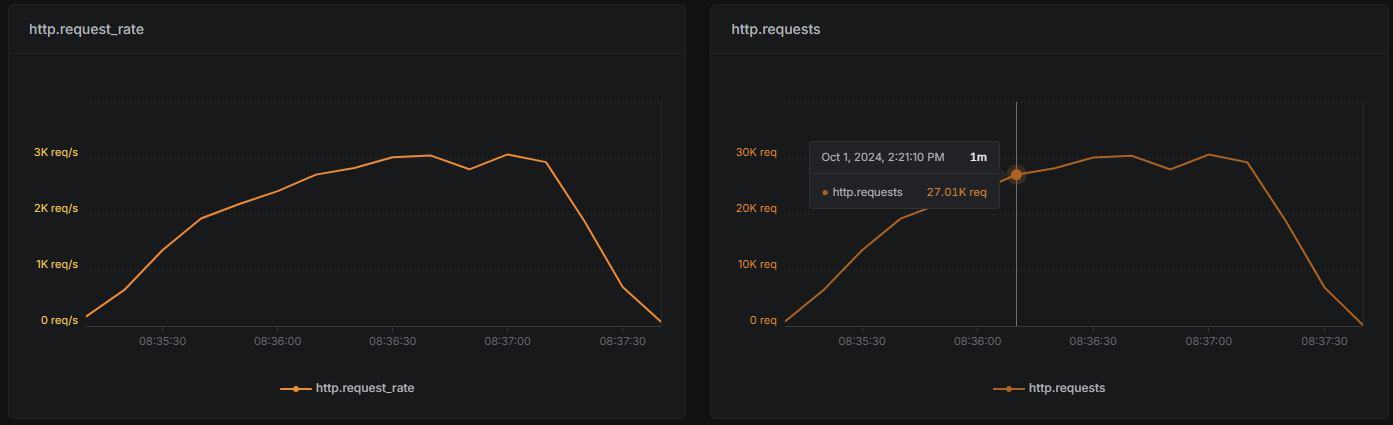
Task: Click 08:36:00 on the request_rate time axis
Action: (277, 341)
